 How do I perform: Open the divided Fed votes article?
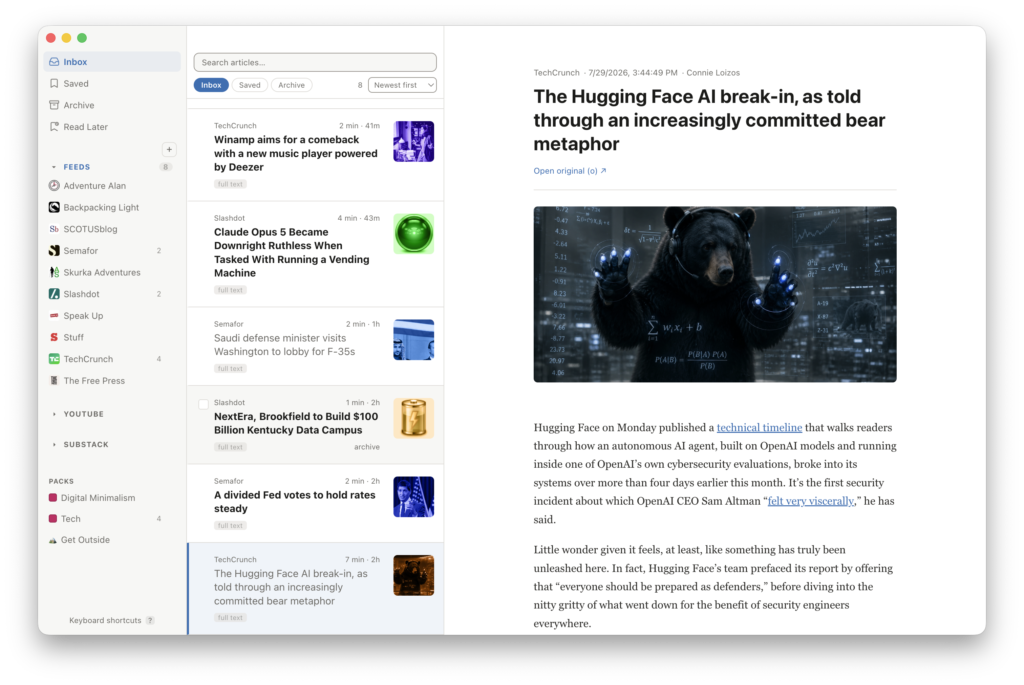click(x=315, y=503)
